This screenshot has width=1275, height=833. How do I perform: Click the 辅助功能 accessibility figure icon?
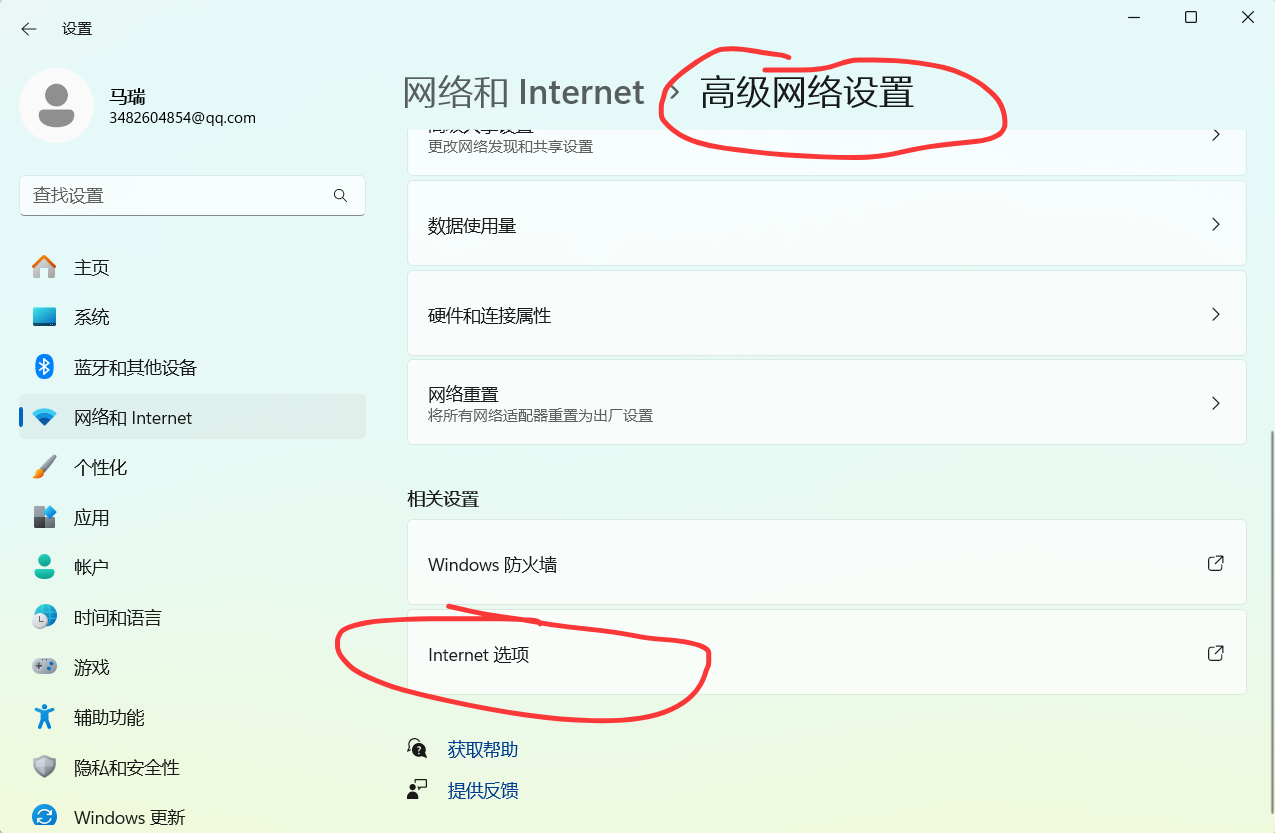click(x=44, y=717)
